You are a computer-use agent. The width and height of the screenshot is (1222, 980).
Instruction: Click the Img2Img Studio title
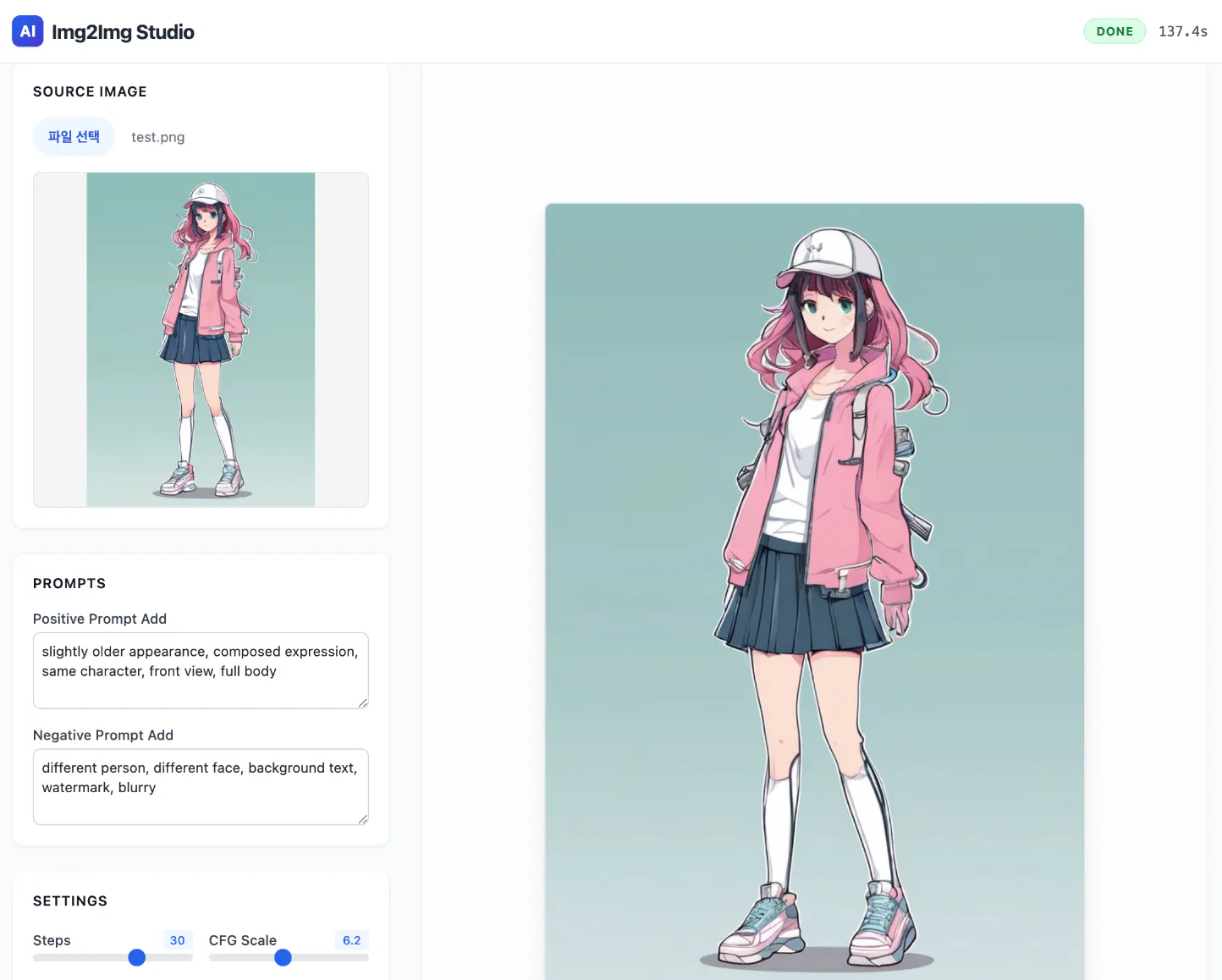coord(123,32)
